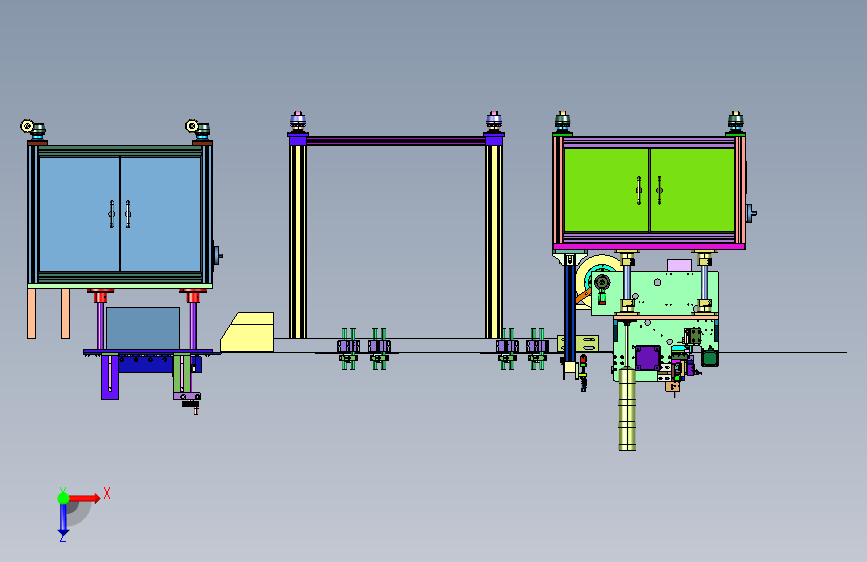Select the left yellow gantry column
Image resolution: width=867 pixels, height=562 pixels.
pos(297,241)
